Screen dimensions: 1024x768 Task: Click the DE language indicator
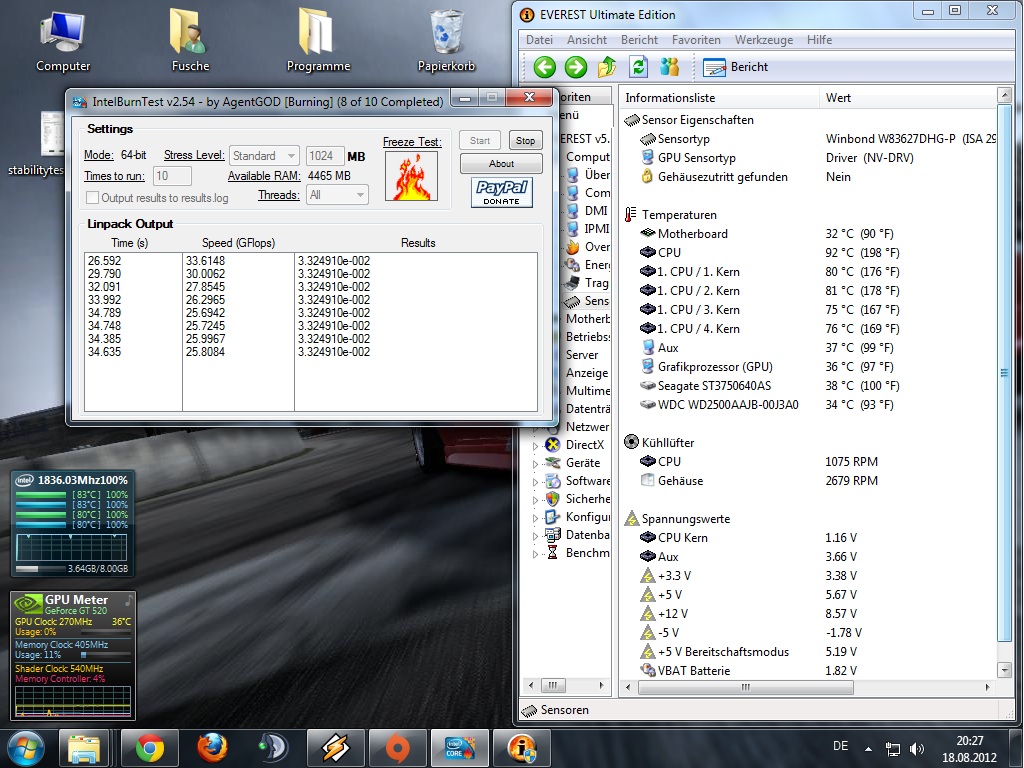click(x=840, y=746)
